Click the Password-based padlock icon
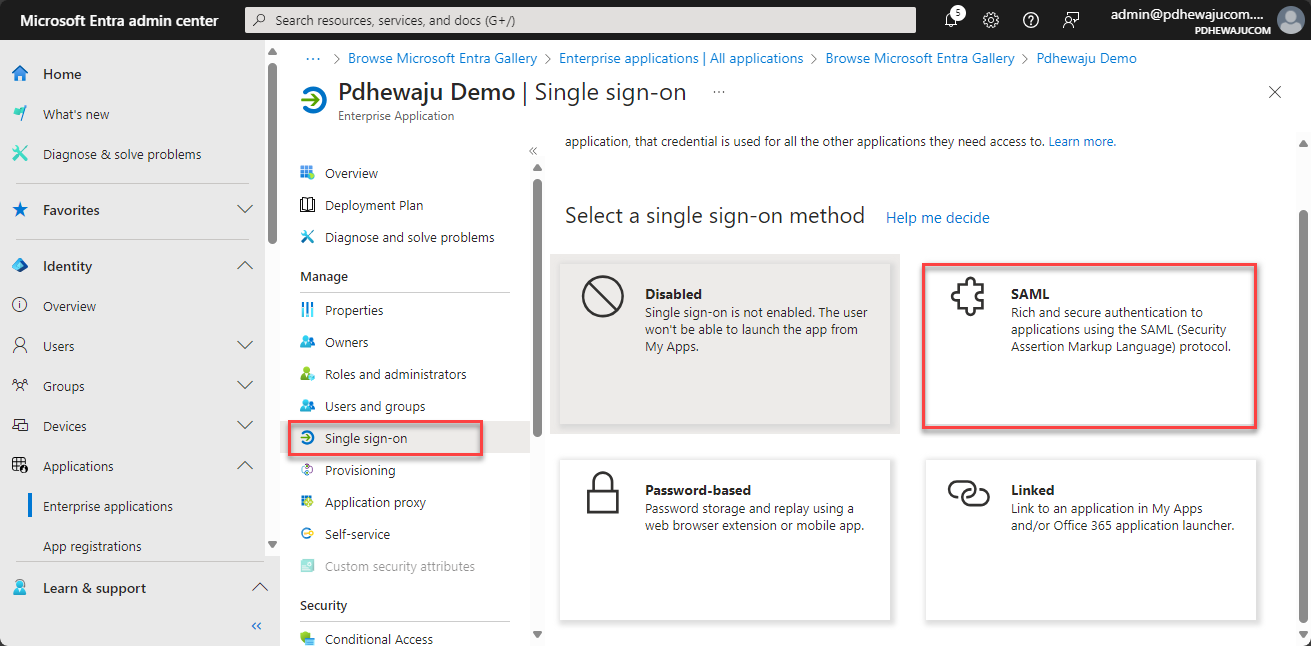 pos(602,493)
